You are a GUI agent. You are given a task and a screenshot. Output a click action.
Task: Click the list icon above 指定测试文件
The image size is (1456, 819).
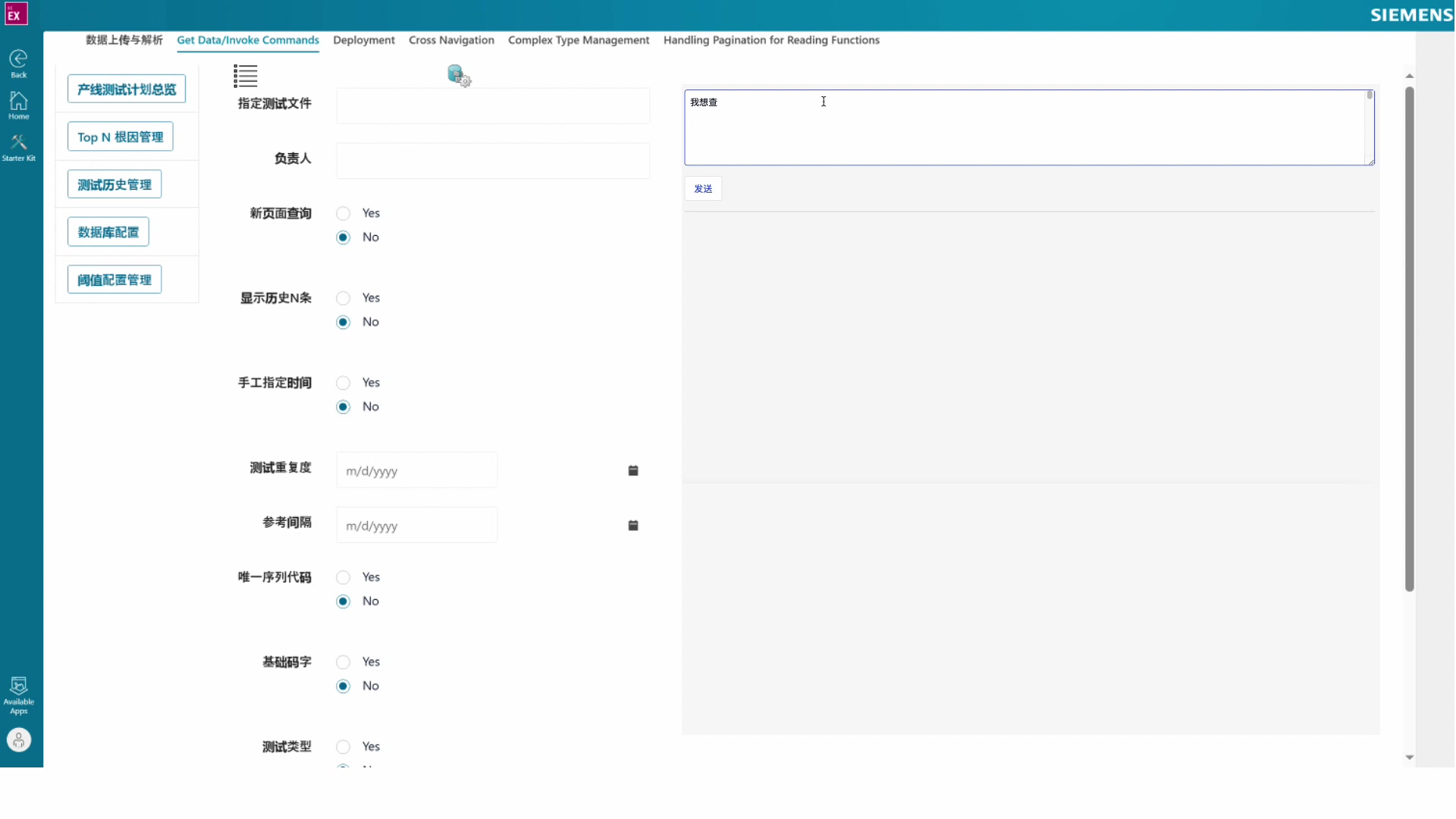coord(245,76)
